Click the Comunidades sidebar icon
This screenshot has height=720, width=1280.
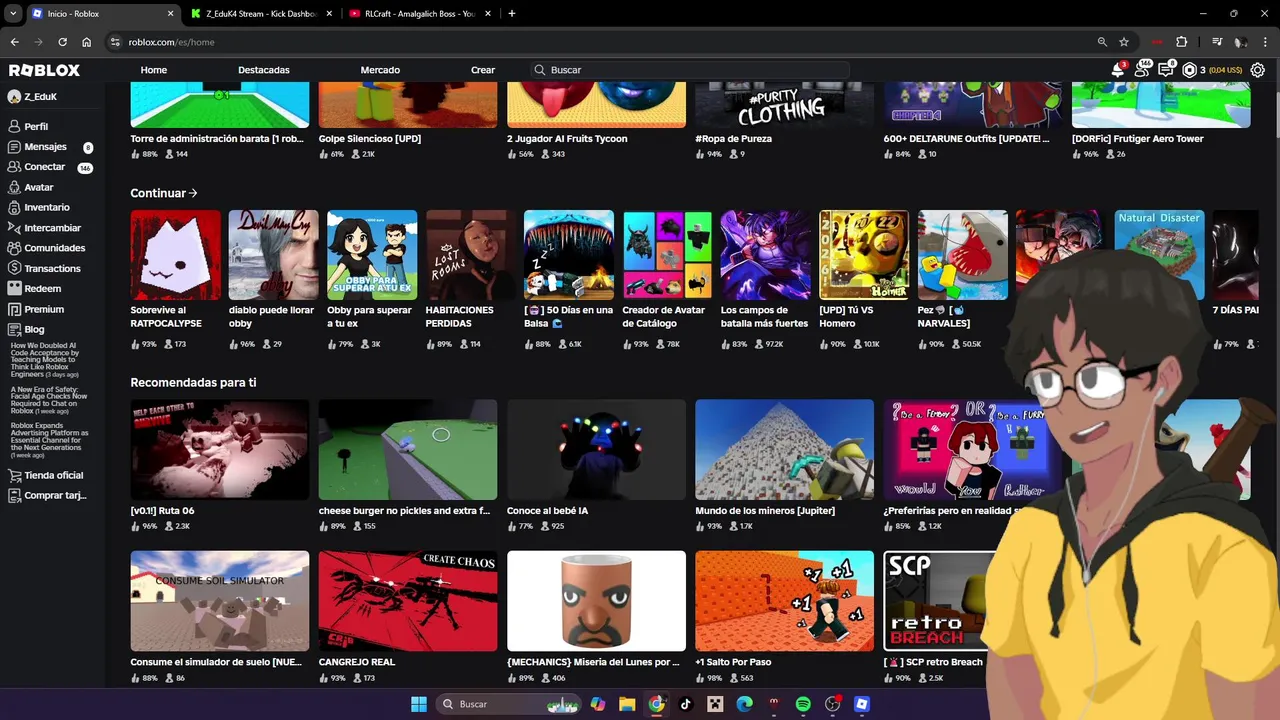(x=14, y=248)
